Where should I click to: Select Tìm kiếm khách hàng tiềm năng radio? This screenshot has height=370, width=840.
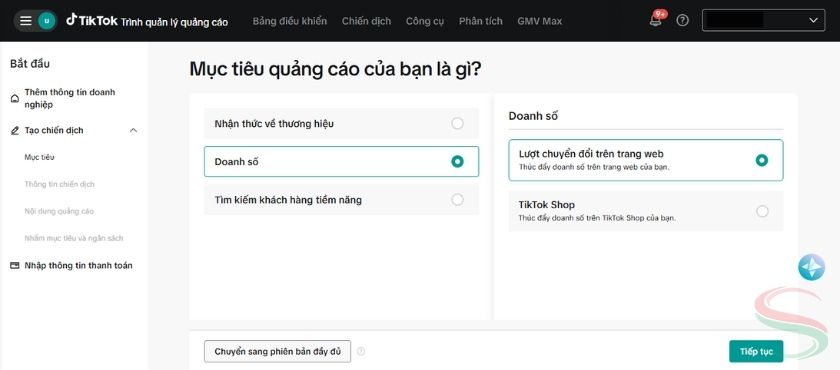[457, 200]
